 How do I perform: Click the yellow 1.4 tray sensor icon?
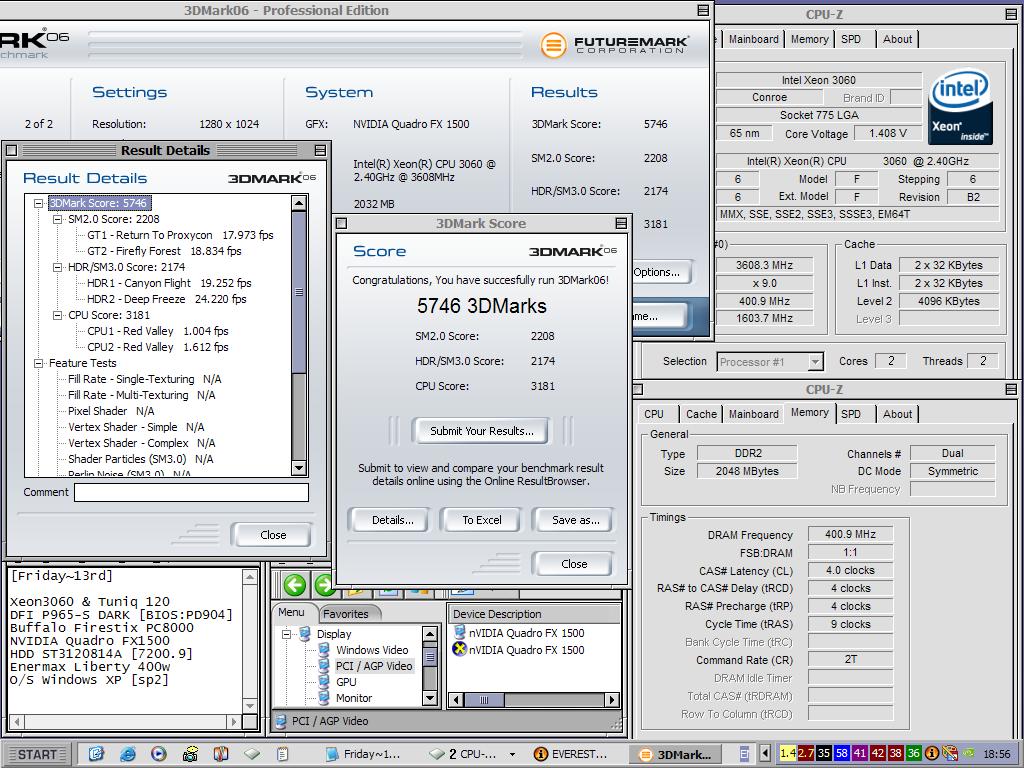pos(788,754)
